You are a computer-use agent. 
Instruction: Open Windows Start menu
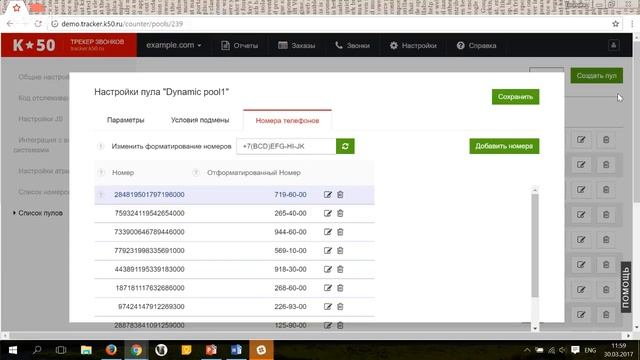click(12, 350)
